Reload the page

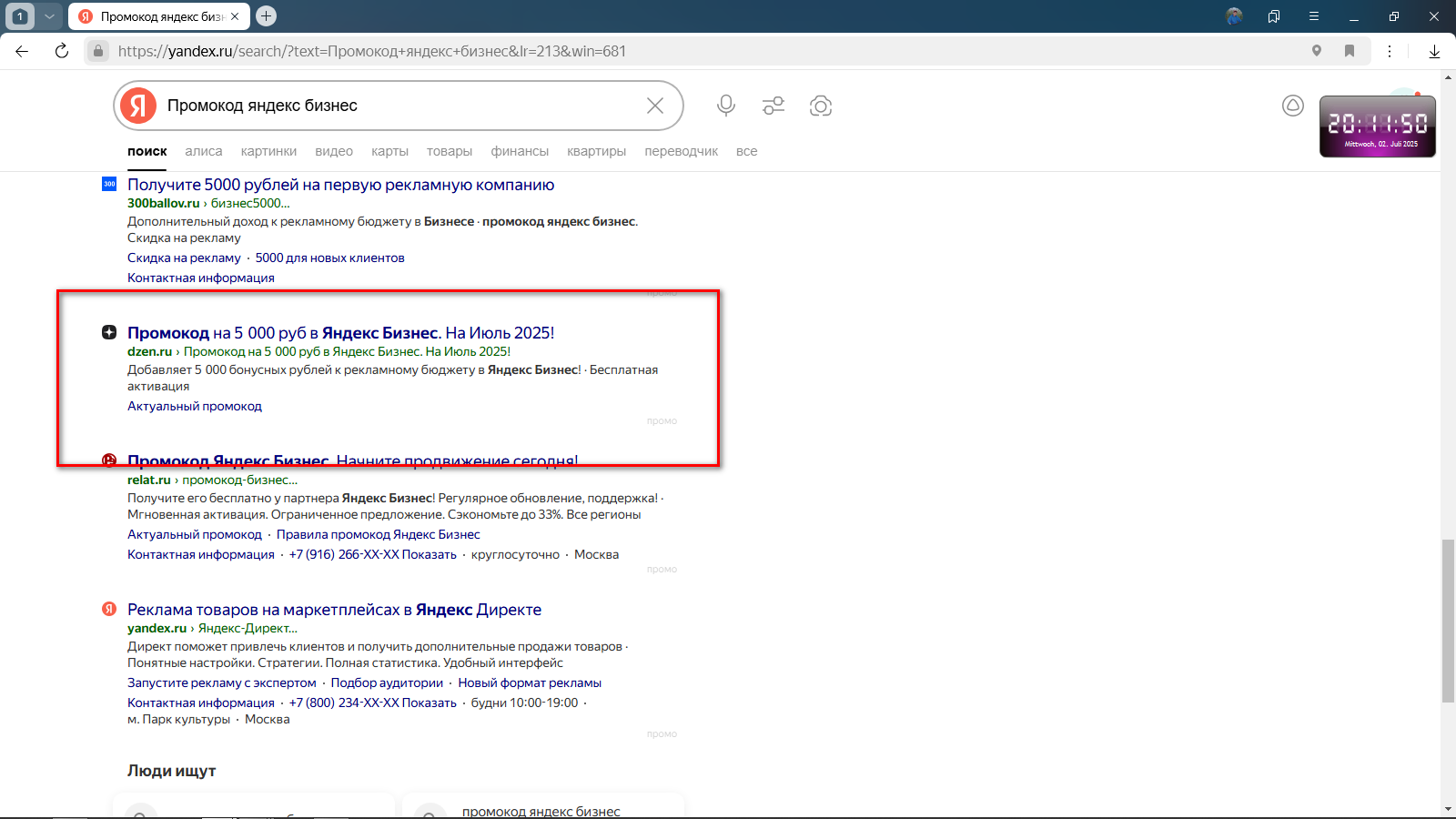pos(62,51)
